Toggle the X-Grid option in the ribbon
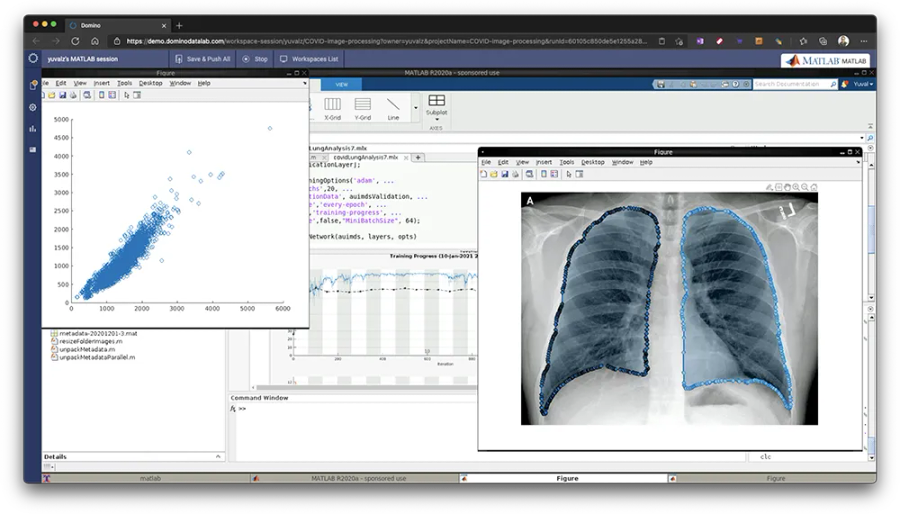Image resolution: width=900 pixels, height=514 pixels. 333,108
